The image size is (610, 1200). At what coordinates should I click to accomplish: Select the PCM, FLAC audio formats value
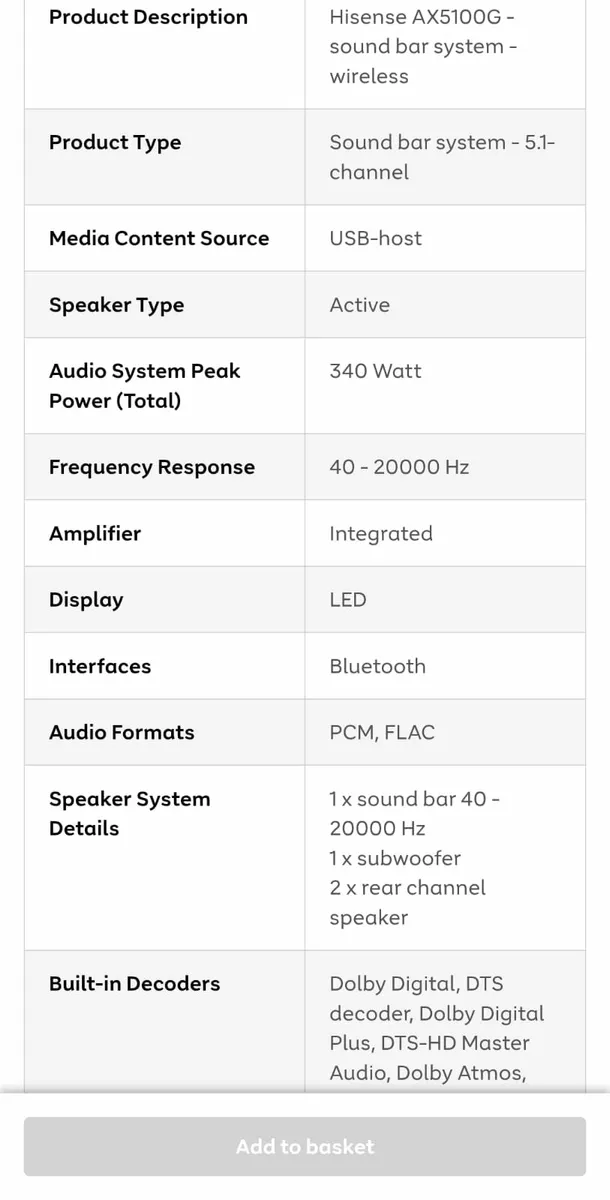382,732
